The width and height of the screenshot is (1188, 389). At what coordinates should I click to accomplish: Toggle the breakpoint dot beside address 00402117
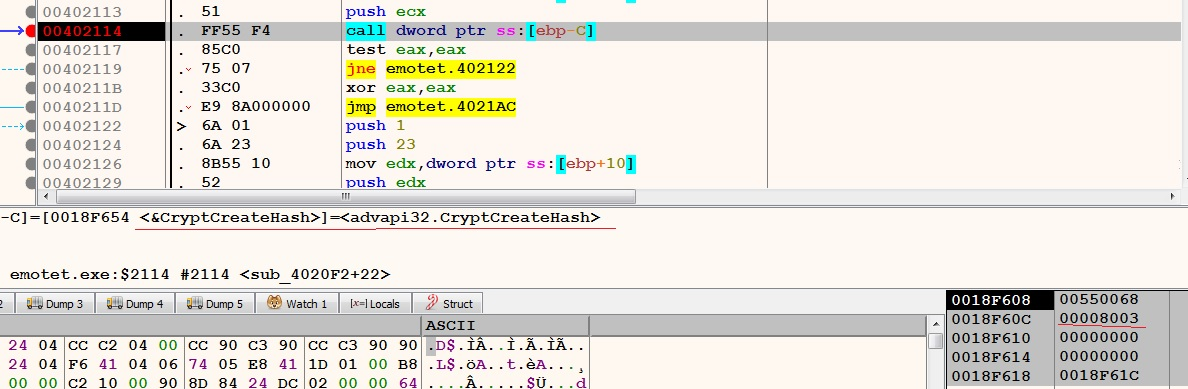pyautogui.click(x=30, y=50)
